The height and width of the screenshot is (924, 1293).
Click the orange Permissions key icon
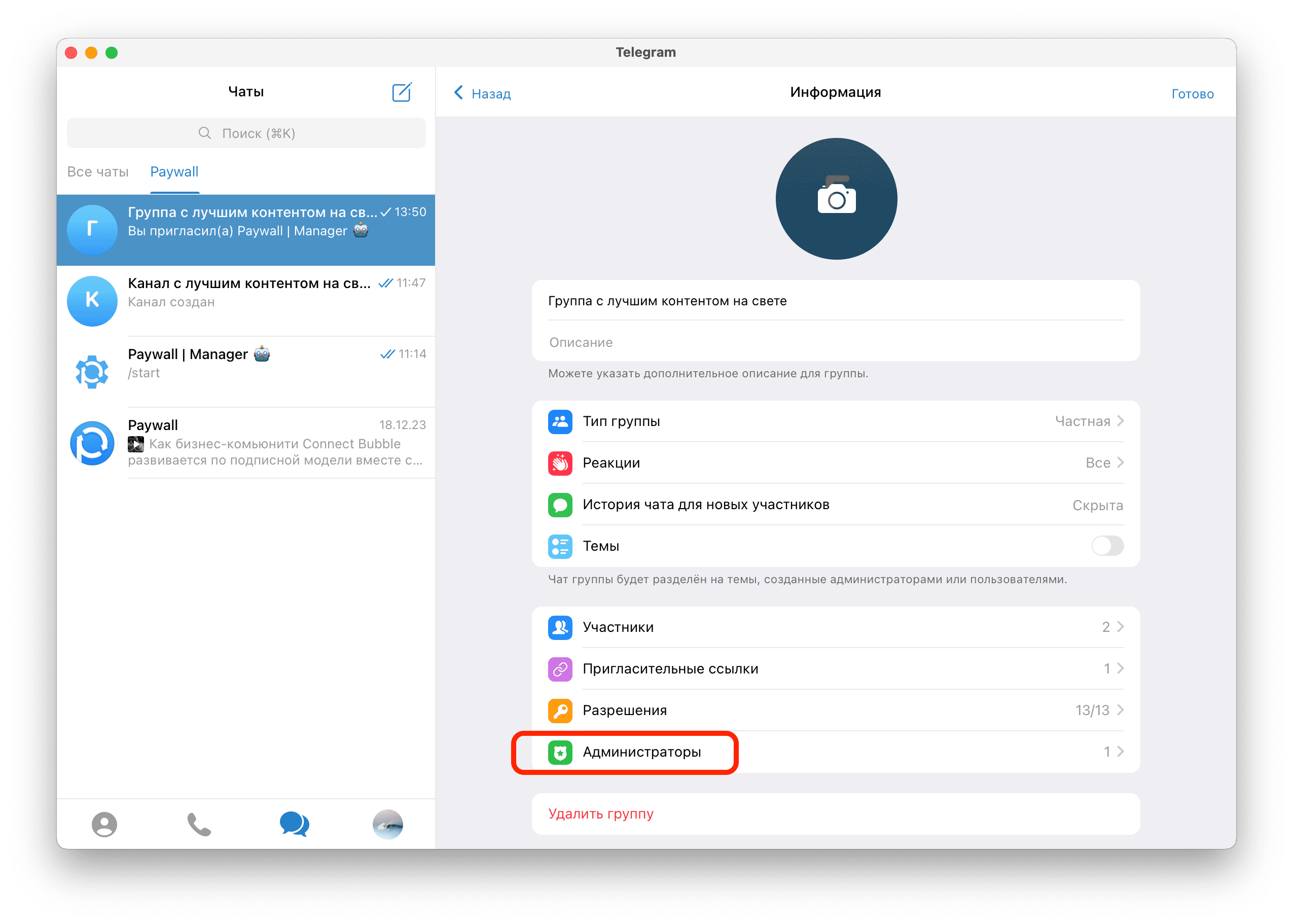pyautogui.click(x=560, y=710)
